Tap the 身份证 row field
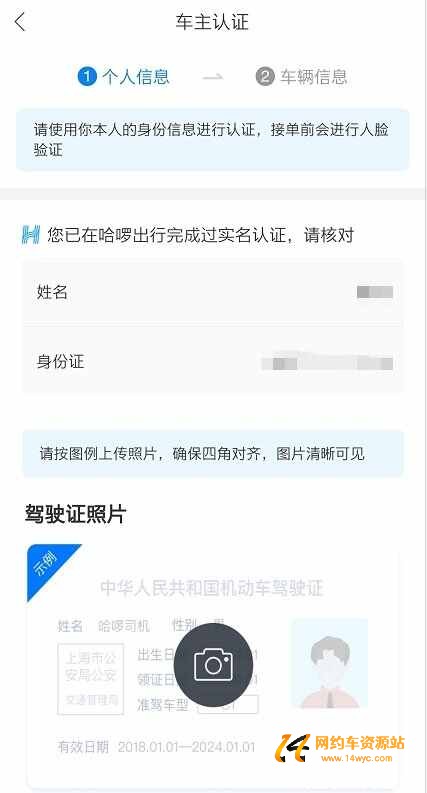This screenshot has width=427, height=793. tap(213, 361)
